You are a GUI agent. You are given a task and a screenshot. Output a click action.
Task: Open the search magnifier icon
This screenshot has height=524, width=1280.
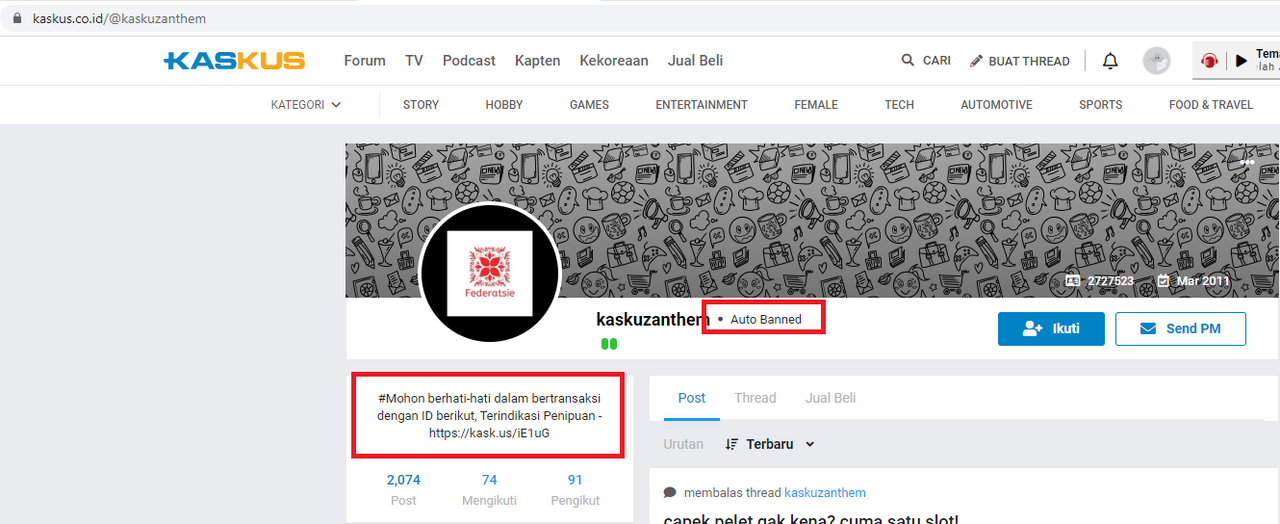[x=908, y=60]
